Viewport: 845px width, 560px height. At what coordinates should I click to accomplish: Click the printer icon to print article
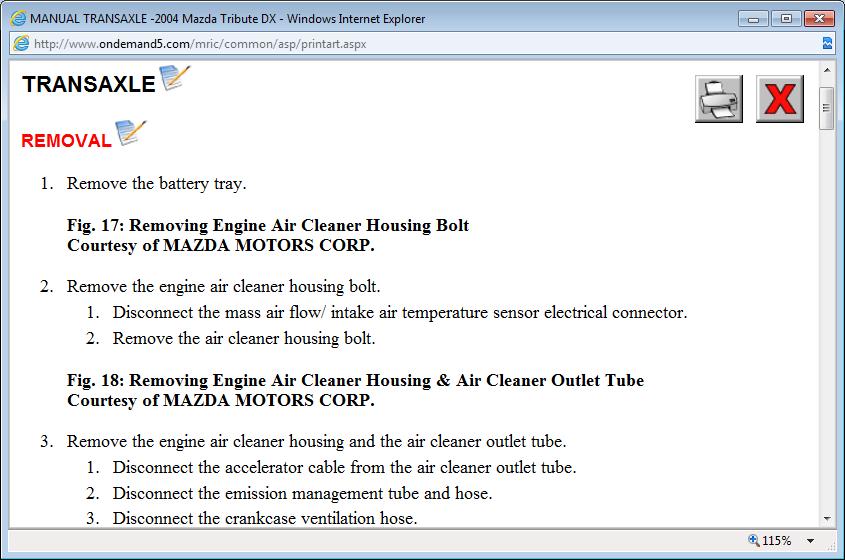click(x=718, y=99)
